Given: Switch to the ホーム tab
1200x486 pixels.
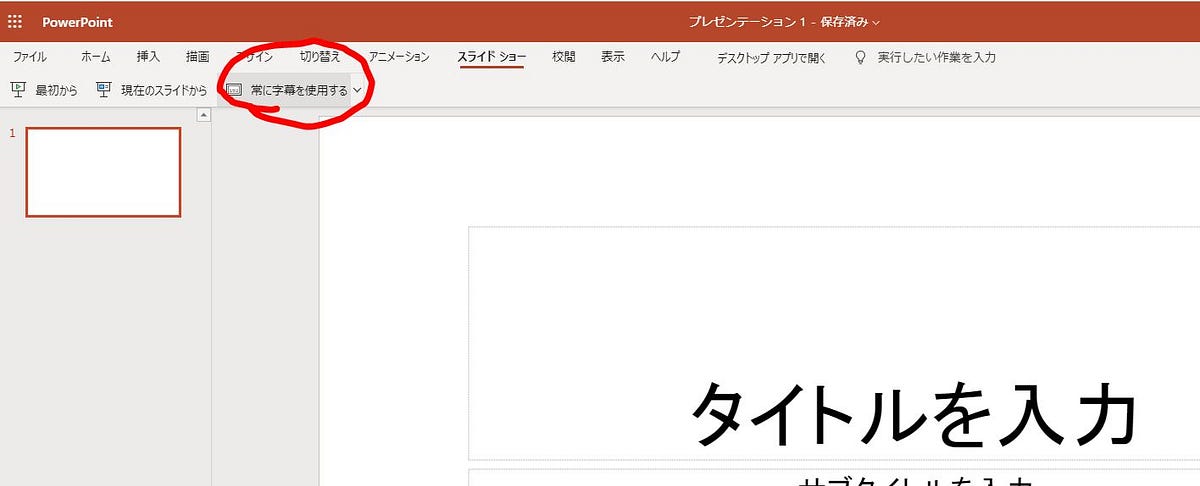Looking at the screenshot, I should pos(96,57).
